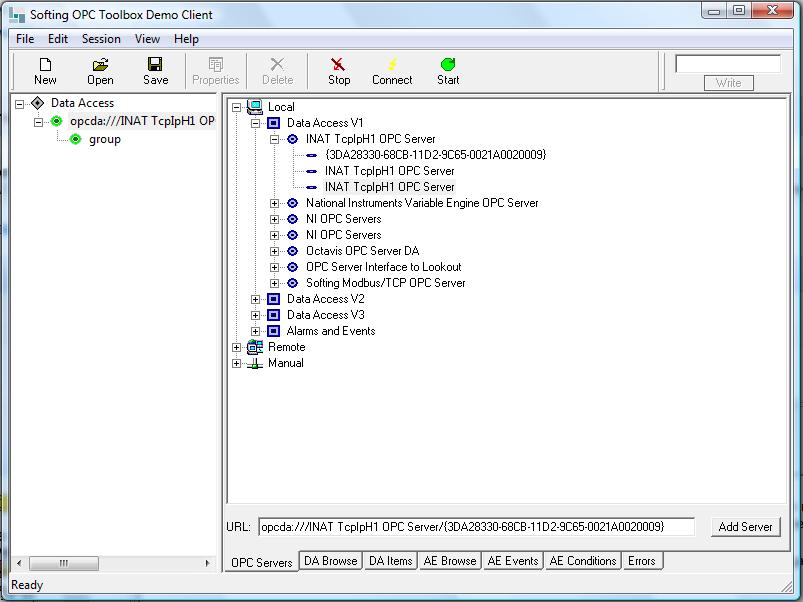Select the Data Access V3 row text

click(x=325, y=315)
